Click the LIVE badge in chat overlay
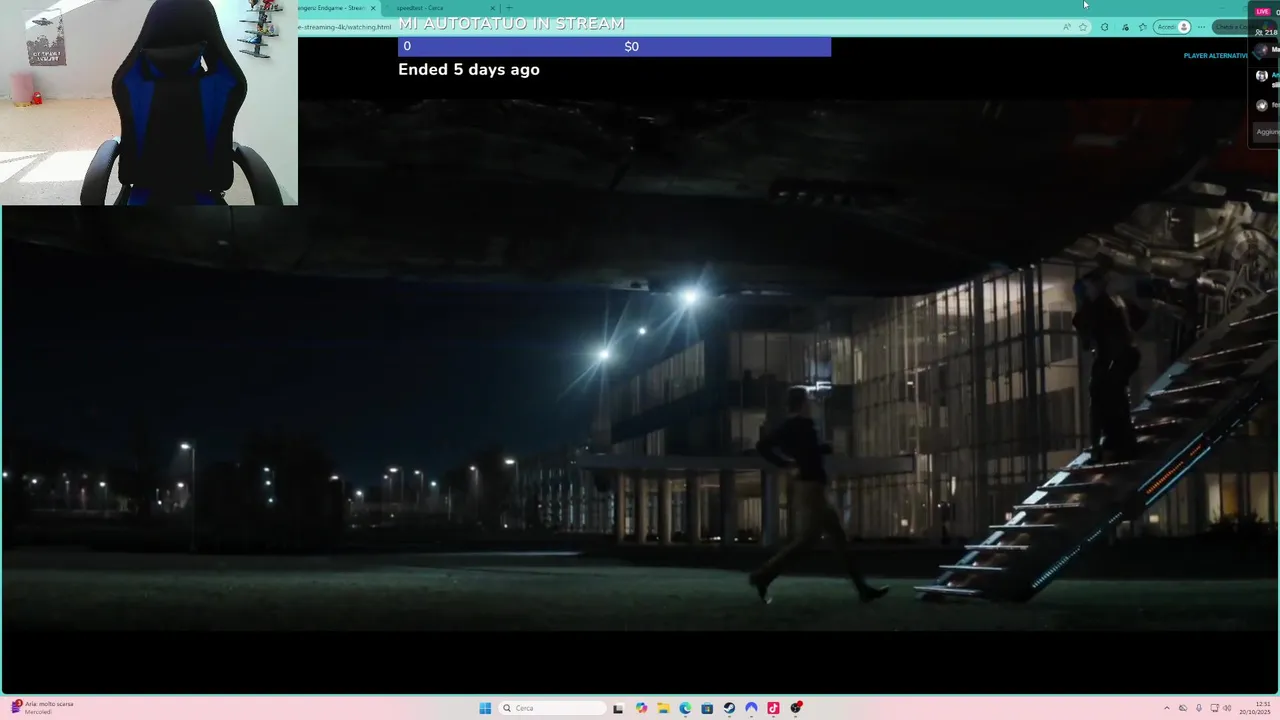Viewport: 1280px width, 720px height. point(1262,12)
